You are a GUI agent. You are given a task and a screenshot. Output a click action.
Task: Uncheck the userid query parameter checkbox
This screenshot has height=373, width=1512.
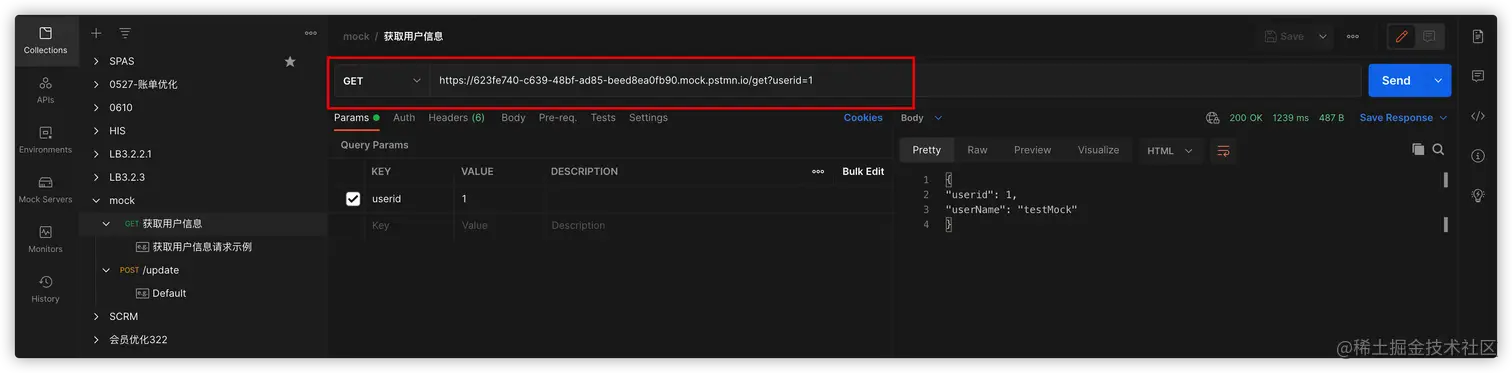point(353,199)
